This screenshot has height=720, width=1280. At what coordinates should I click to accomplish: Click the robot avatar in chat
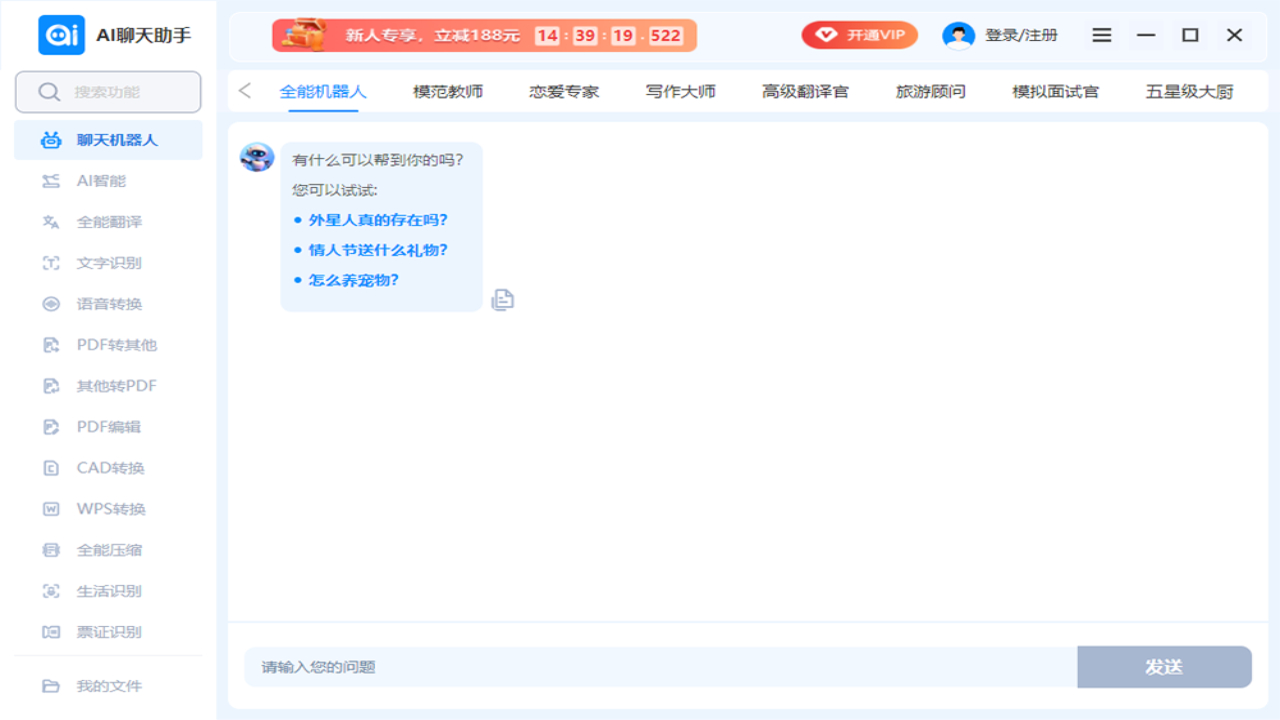pos(257,157)
